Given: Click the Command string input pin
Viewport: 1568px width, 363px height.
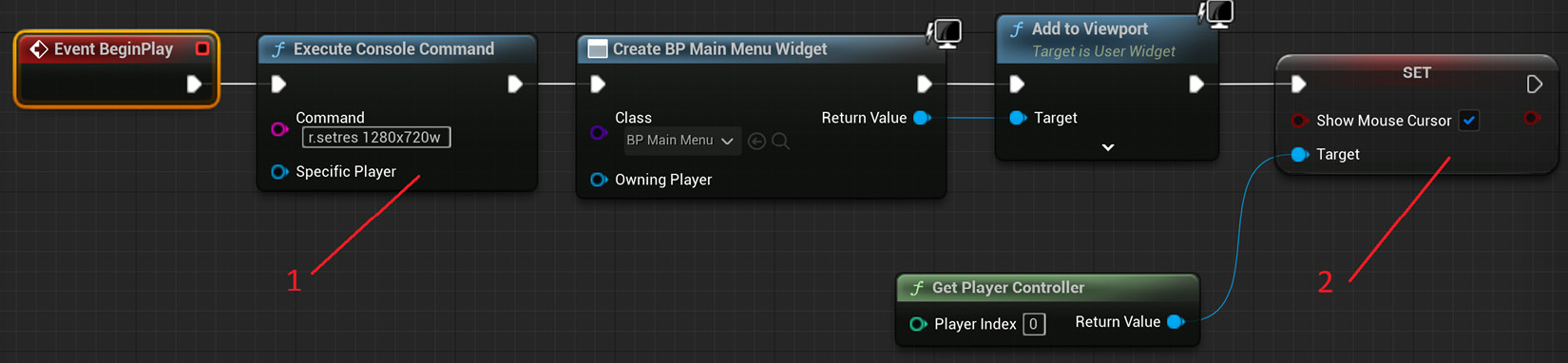Looking at the screenshot, I should click(x=279, y=128).
